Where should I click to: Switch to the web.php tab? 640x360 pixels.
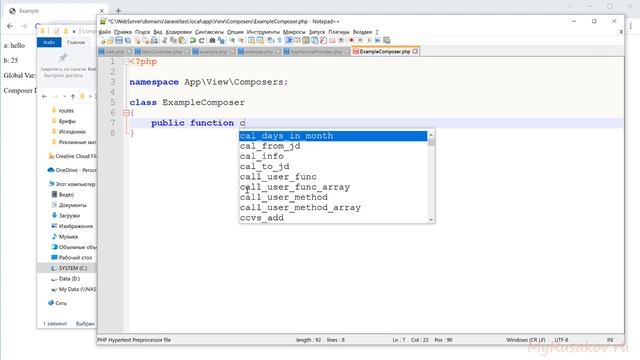pyautogui.click(x=114, y=52)
